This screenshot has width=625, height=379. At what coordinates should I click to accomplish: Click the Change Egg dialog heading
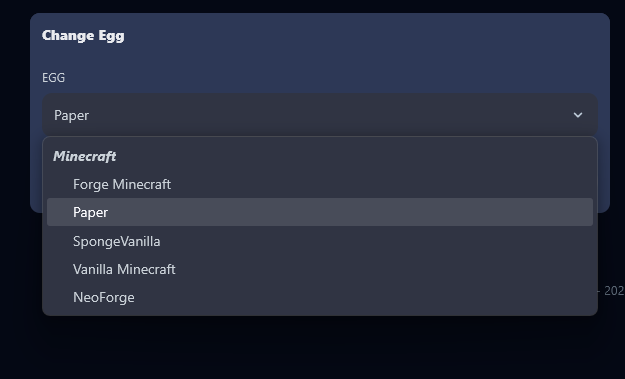[x=83, y=35]
